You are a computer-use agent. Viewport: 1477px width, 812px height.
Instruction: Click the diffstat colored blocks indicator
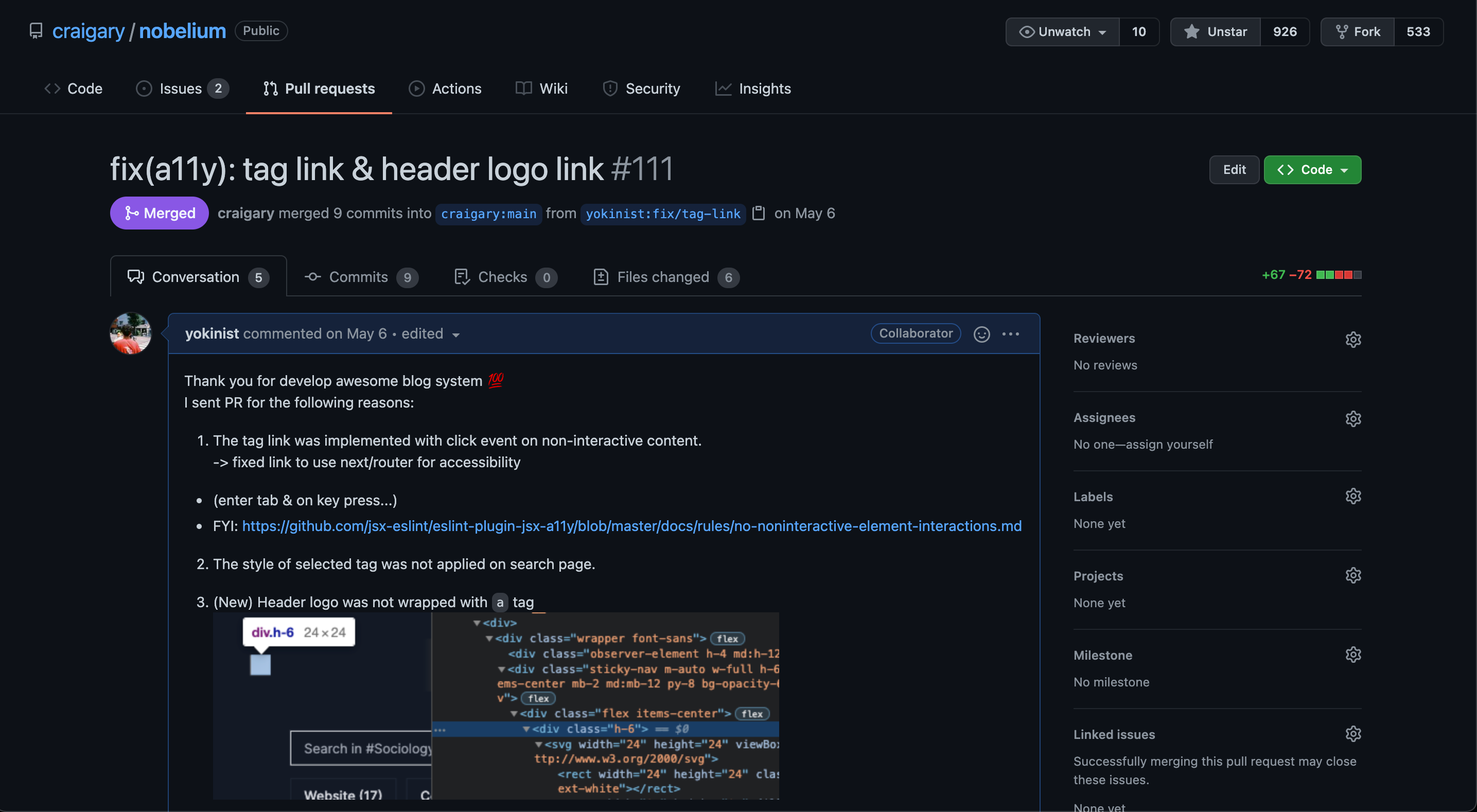(x=1338, y=275)
